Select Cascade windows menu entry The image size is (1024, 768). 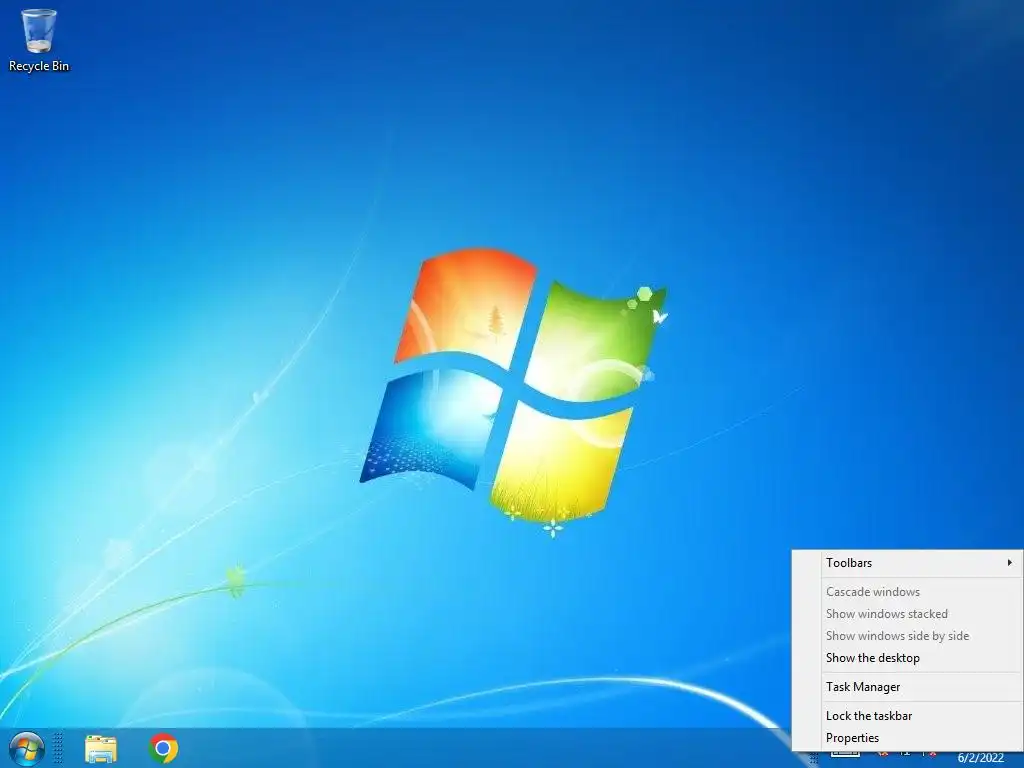[x=907, y=592]
